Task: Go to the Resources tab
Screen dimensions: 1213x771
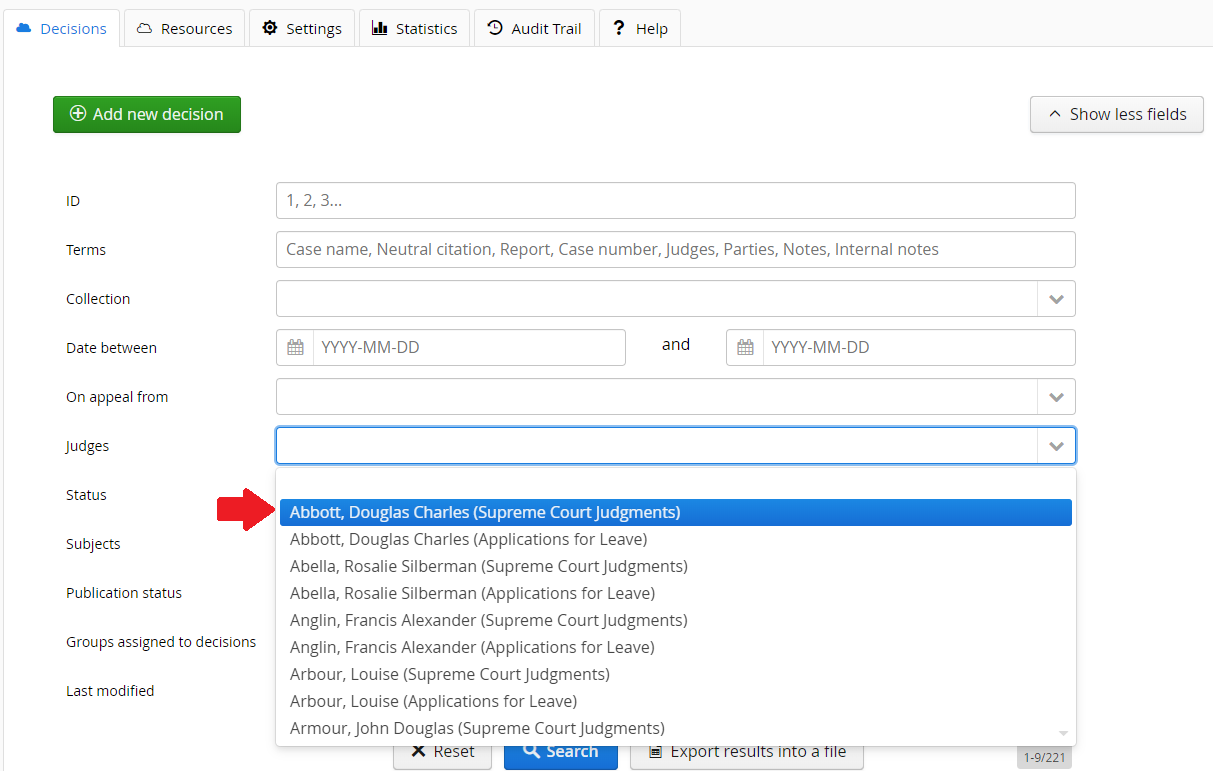Action: (x=184, y=29)
